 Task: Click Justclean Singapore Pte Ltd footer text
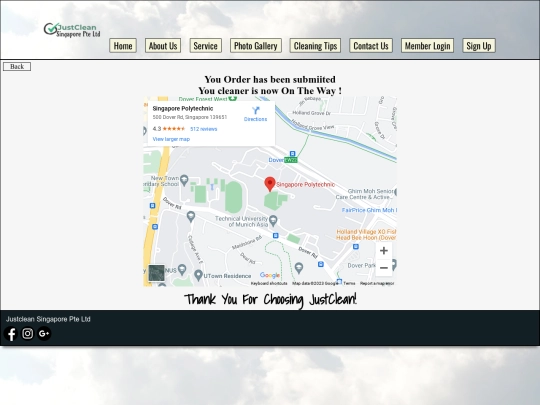click(48, 319)
